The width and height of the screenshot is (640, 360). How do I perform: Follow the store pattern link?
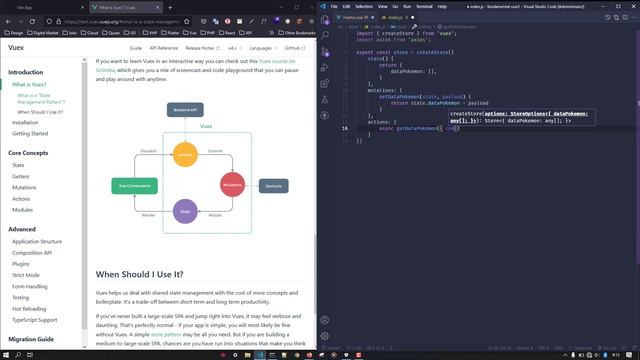(x=166, y=335)
